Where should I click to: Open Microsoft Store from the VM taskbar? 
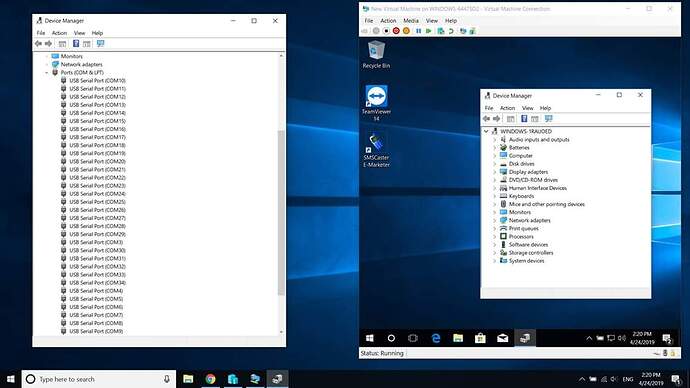tap(480, 338)
